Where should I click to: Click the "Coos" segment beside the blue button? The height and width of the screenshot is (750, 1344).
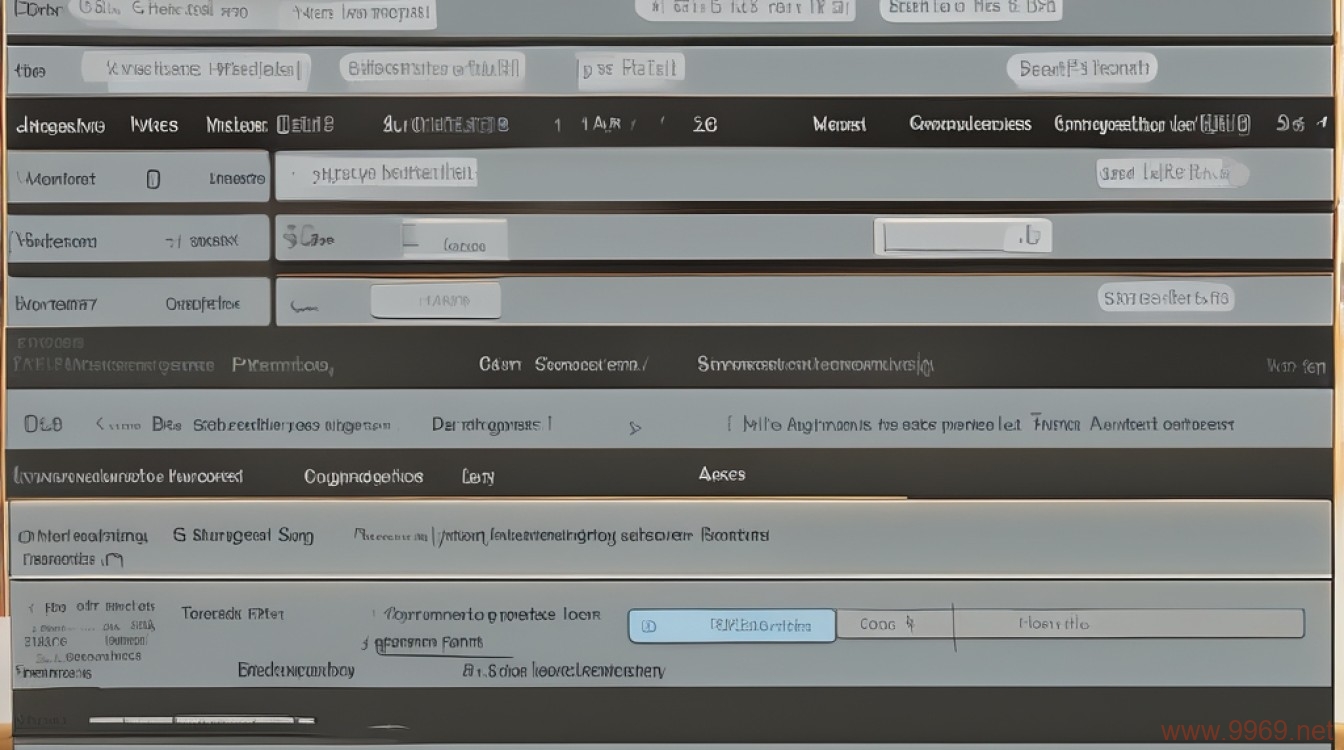(895, 624)
